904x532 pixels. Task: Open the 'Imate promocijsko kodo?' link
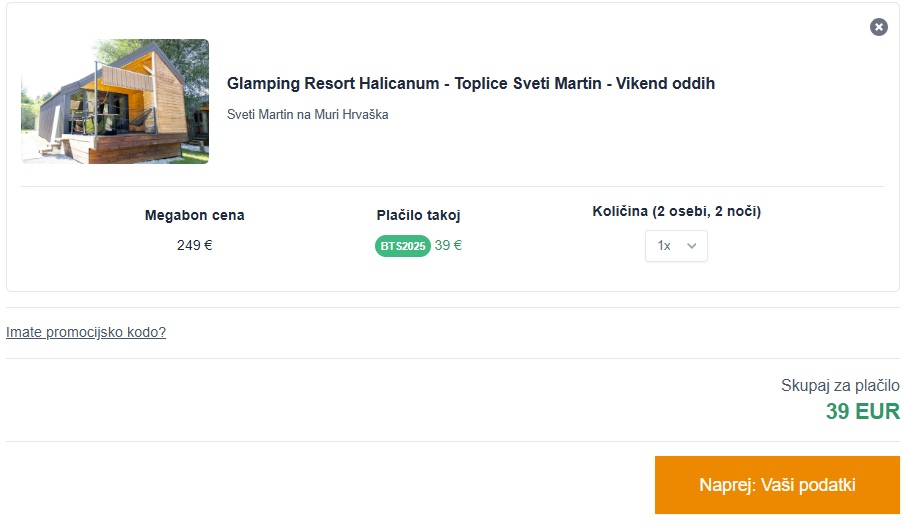[86, 332]
